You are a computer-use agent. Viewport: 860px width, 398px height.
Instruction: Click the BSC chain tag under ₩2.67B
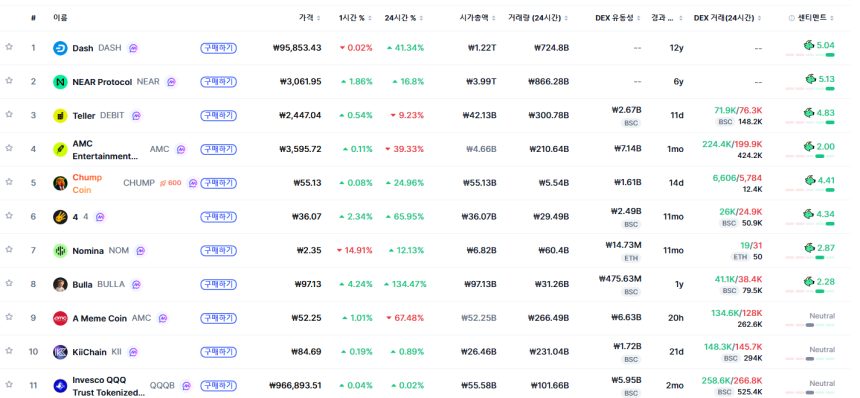pos(631,123)
